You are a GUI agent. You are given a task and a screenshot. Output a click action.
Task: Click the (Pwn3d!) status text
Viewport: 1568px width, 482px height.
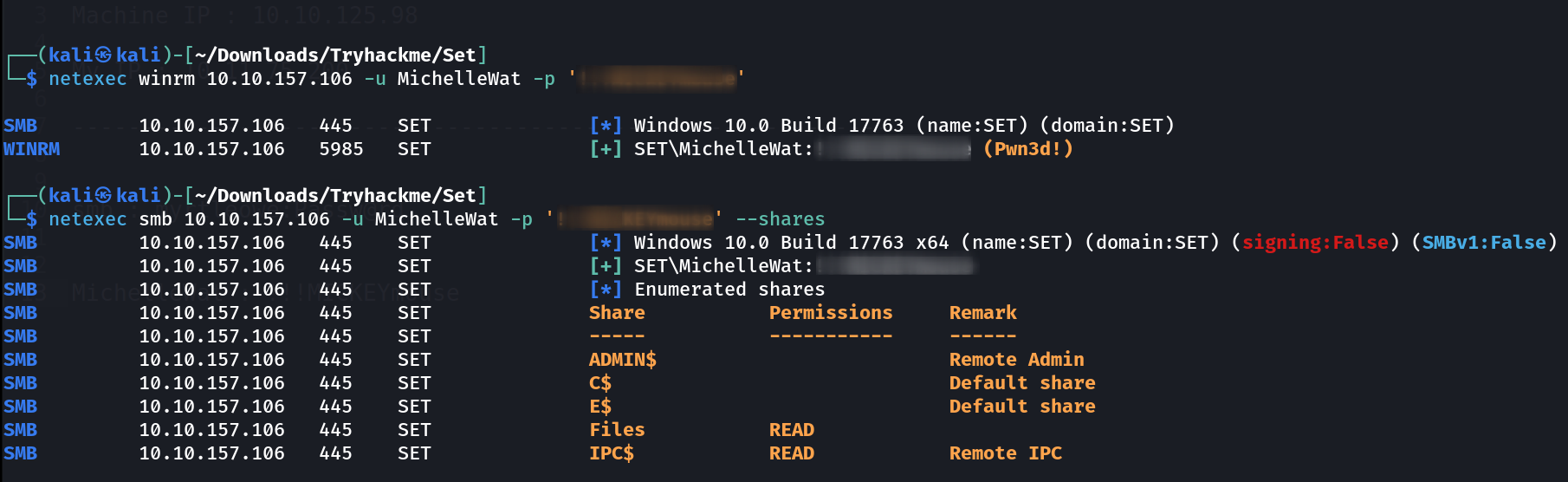(1028, 149)
